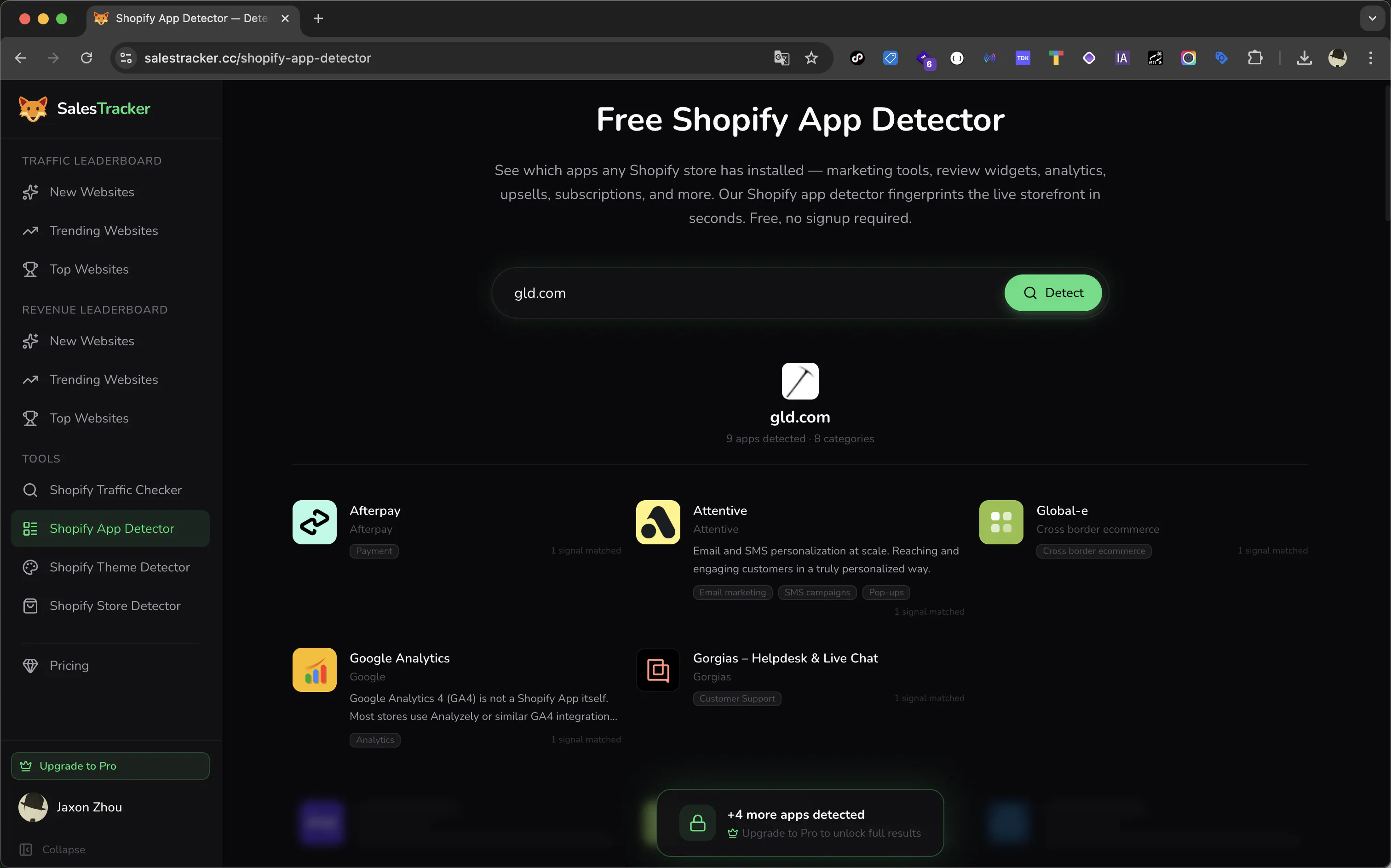Go back to the previous page

click(x=21, y=58)
